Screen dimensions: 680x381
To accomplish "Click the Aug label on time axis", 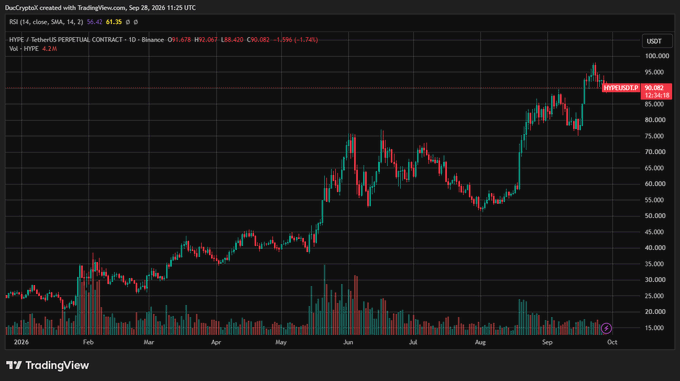I will click(x=480, y=342).
